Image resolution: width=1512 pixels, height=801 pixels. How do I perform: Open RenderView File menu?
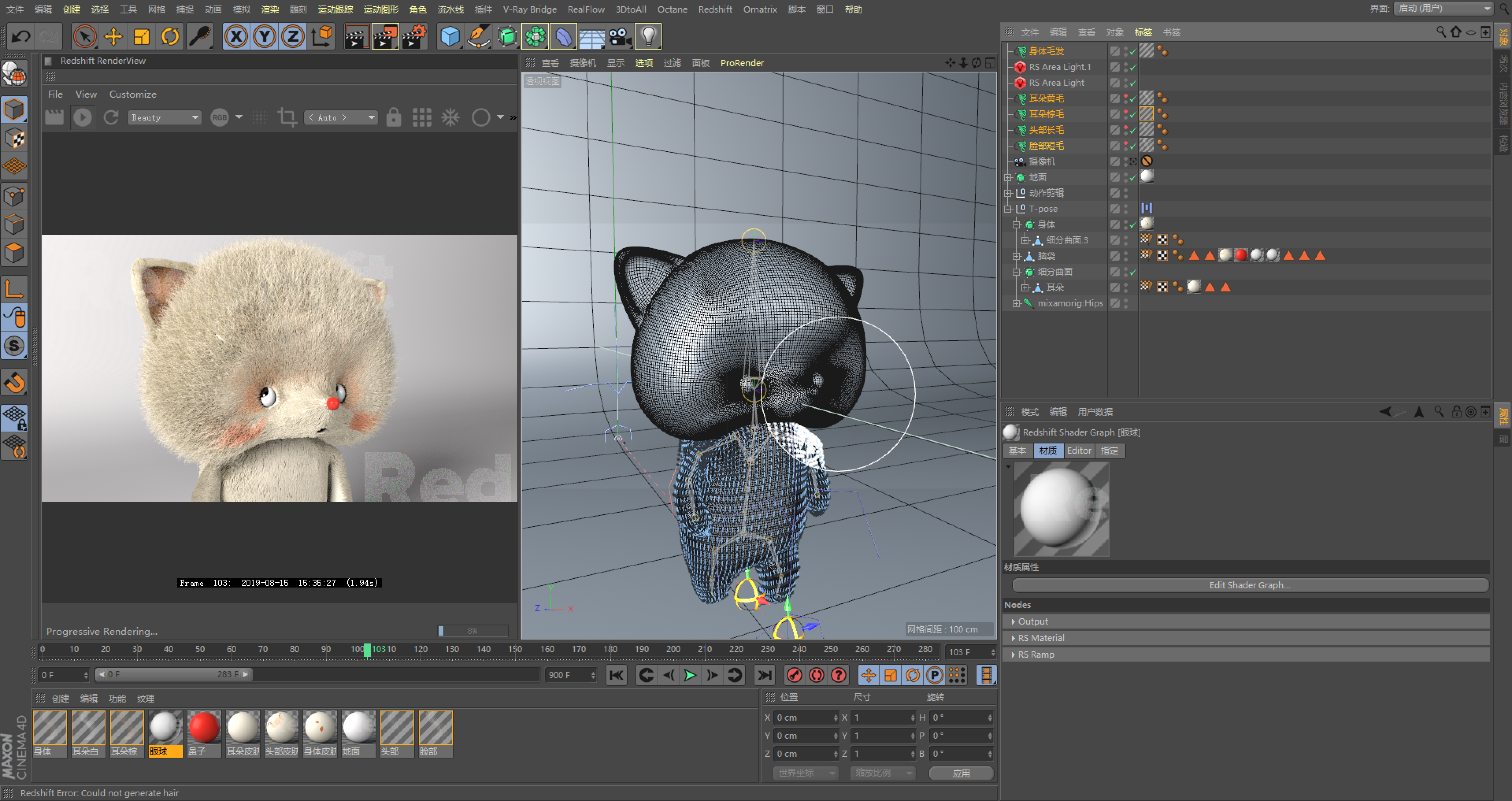(55, 94)
